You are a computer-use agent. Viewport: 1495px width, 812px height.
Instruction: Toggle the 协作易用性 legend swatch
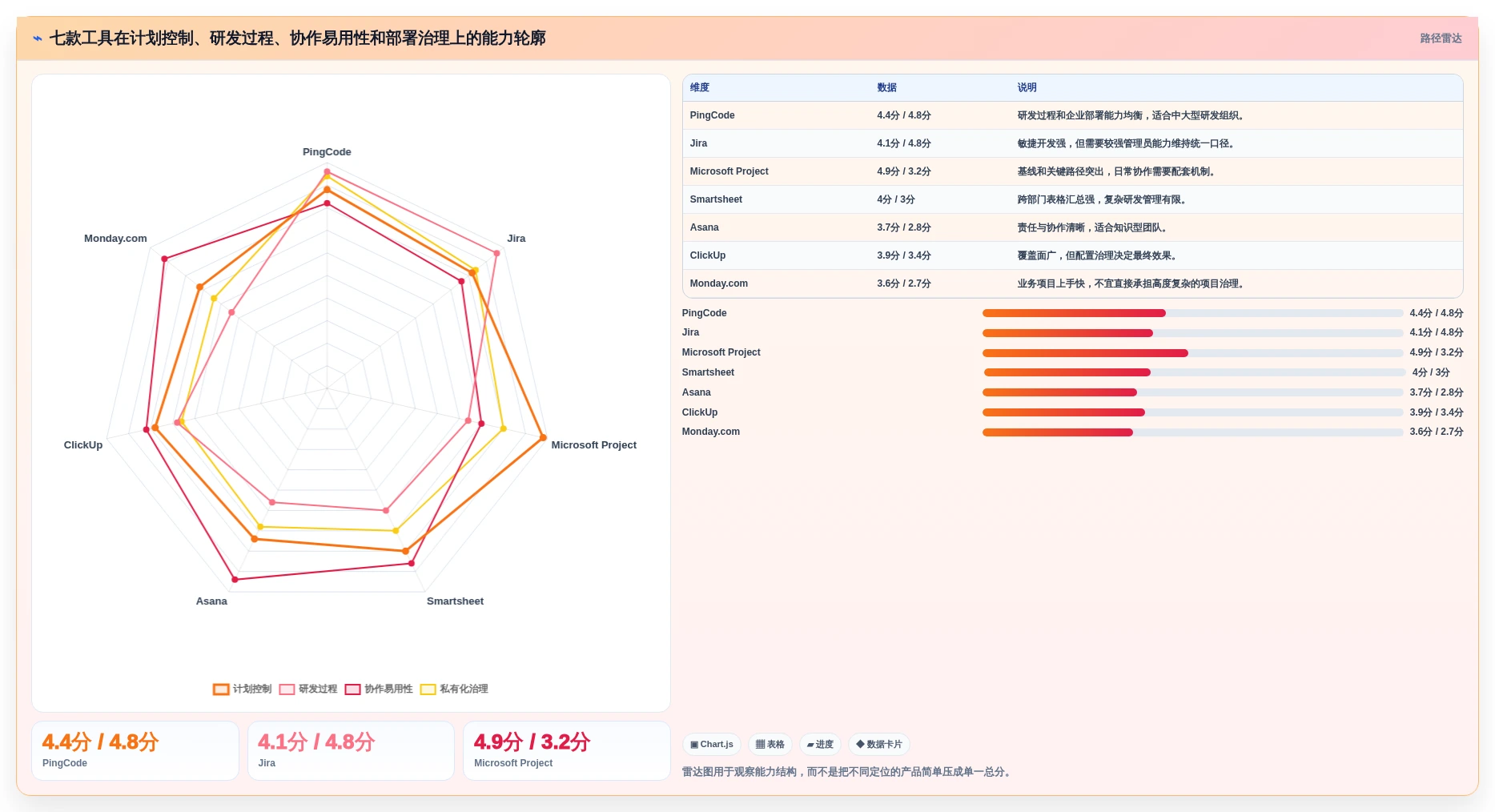[352, 689]
